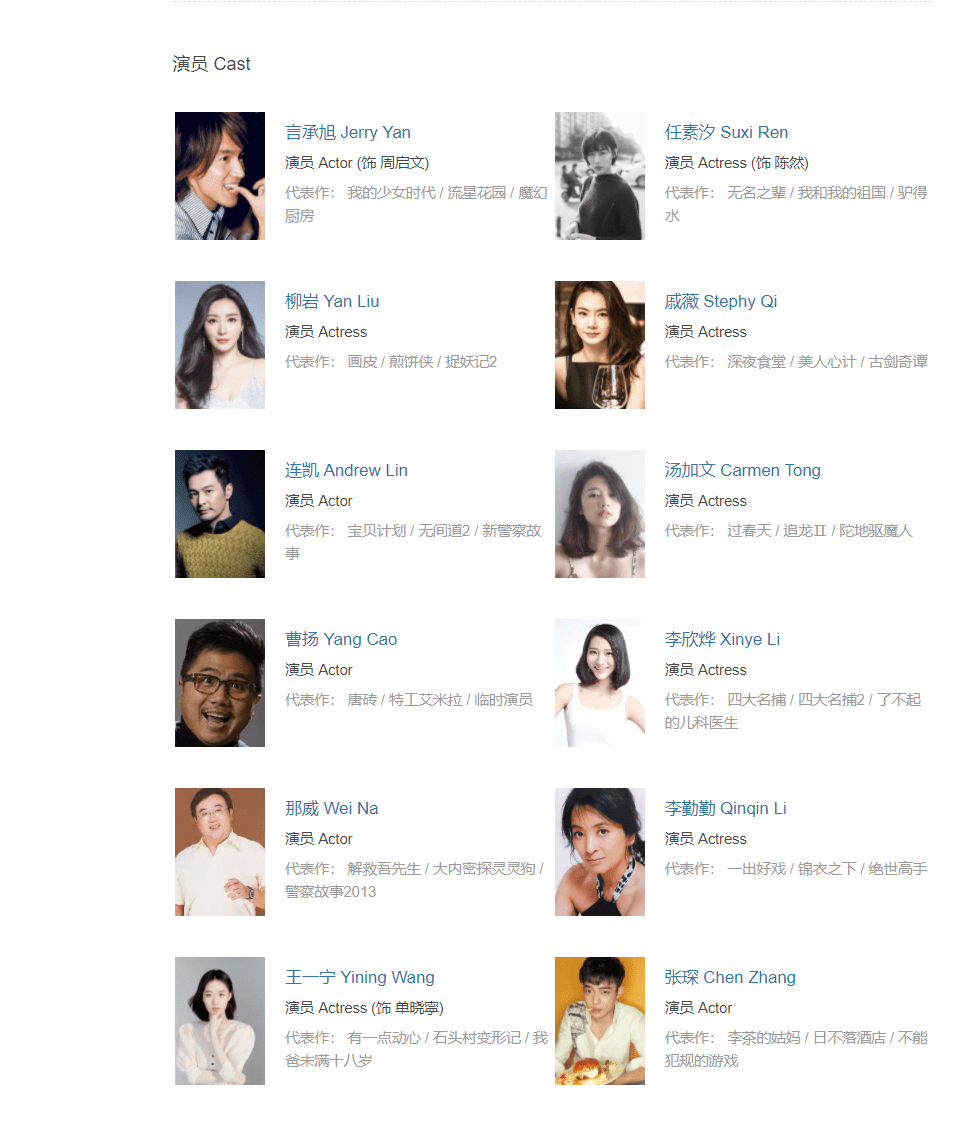Open Wei Na's profile link
976x1125 pixels.
(x=332, y=809)
